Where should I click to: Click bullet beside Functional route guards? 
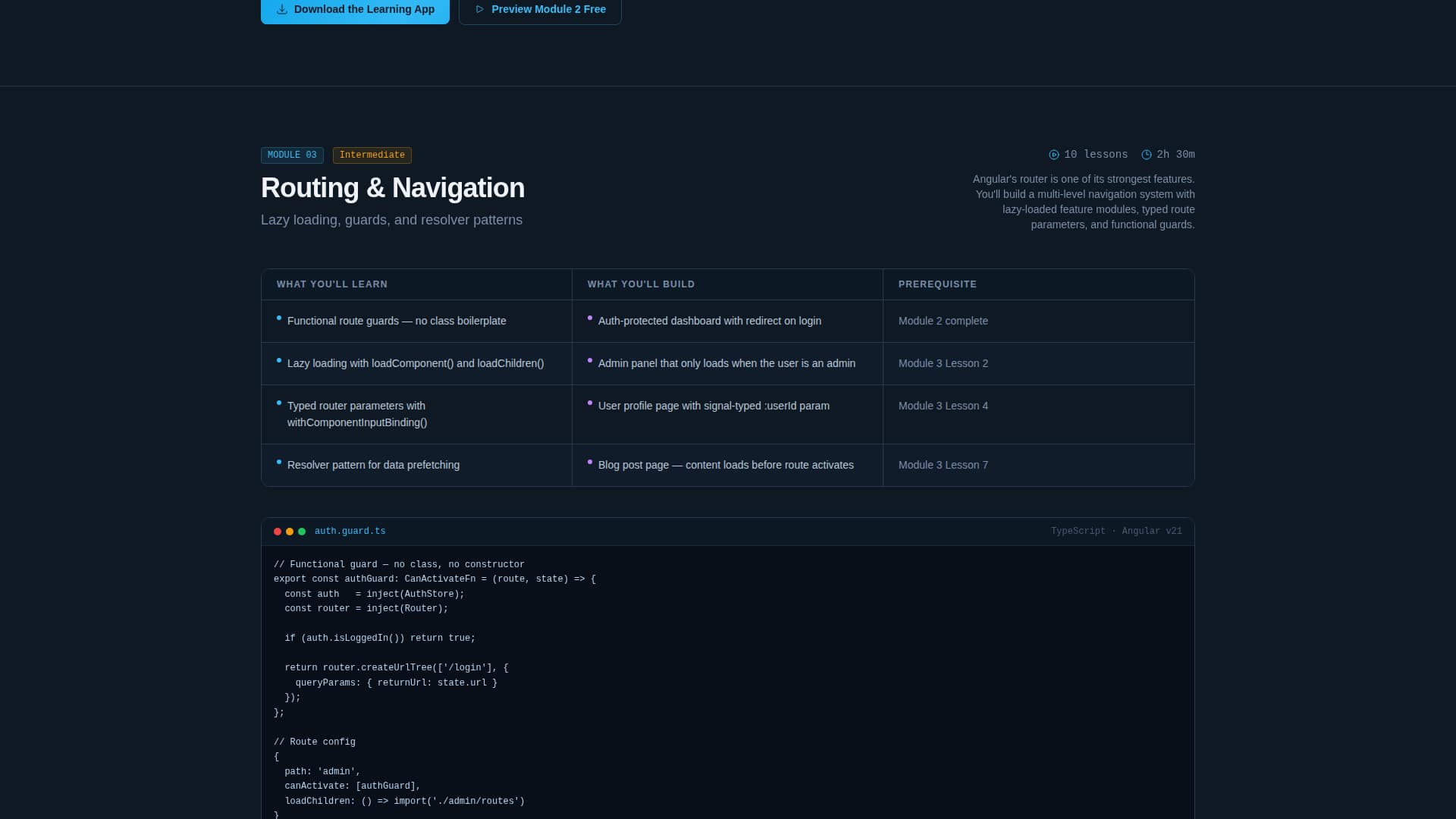pos(279,318)
